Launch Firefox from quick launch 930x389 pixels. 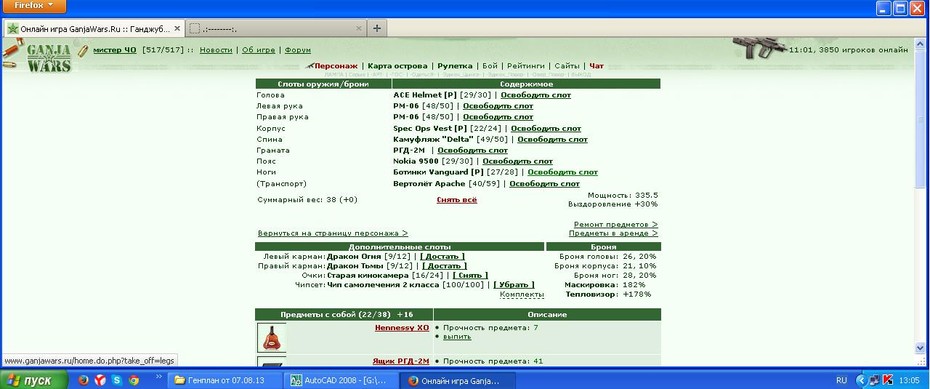click(83, 381)
